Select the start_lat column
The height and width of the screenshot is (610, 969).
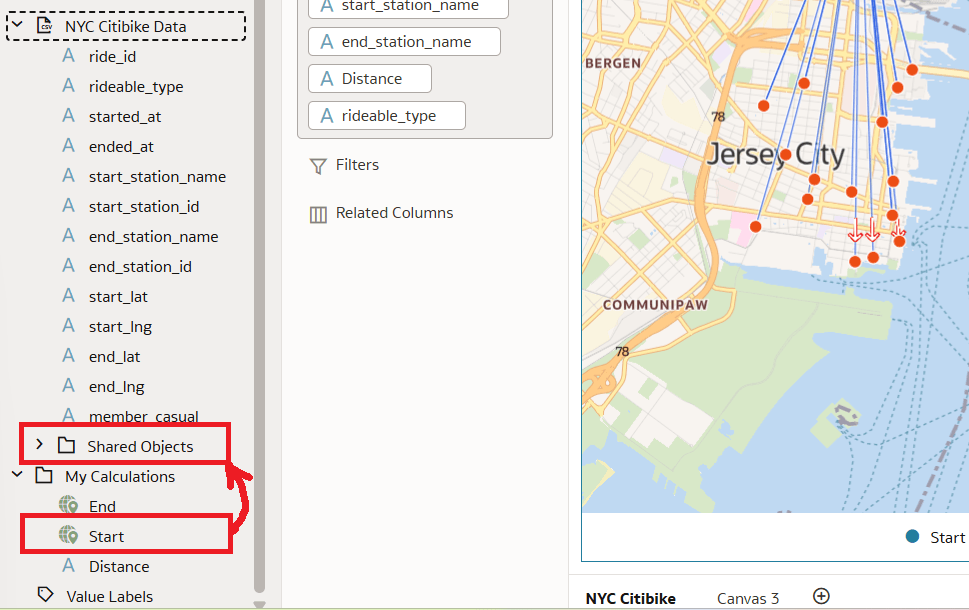coord(118,297)
